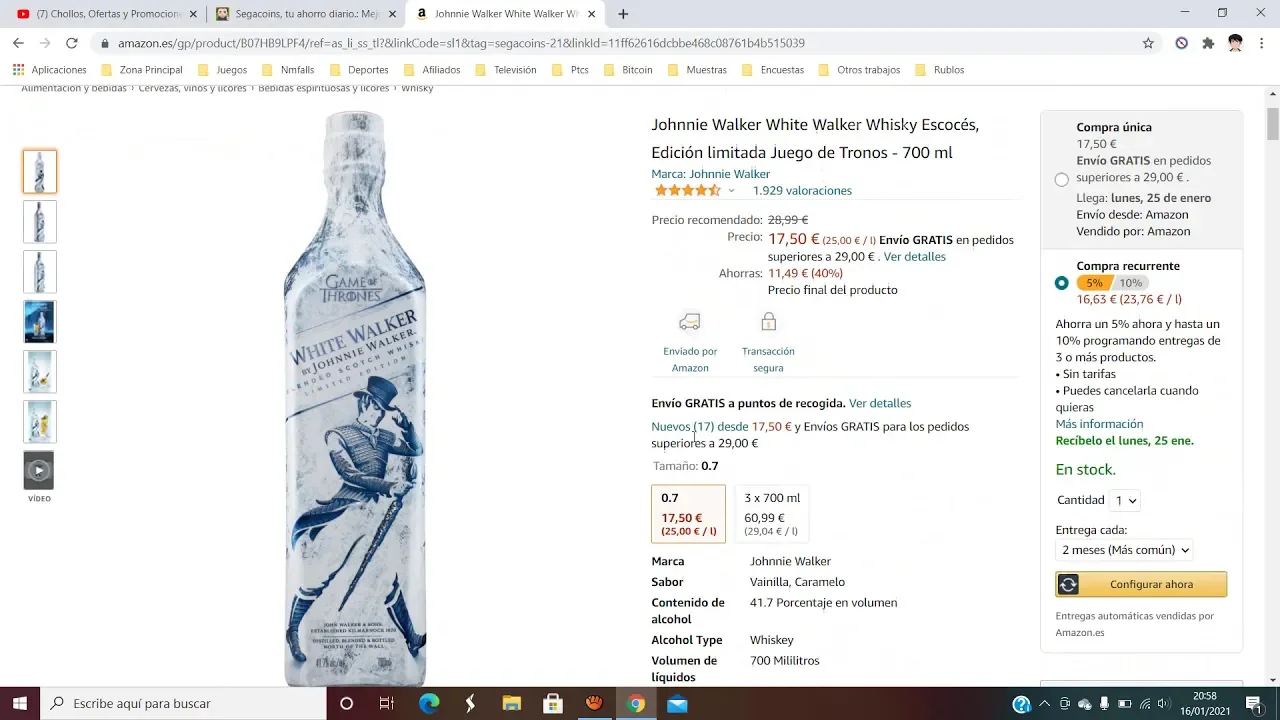Reload the page with the refresh icon
The image size is (1280, 720).
tap(71, 43)
